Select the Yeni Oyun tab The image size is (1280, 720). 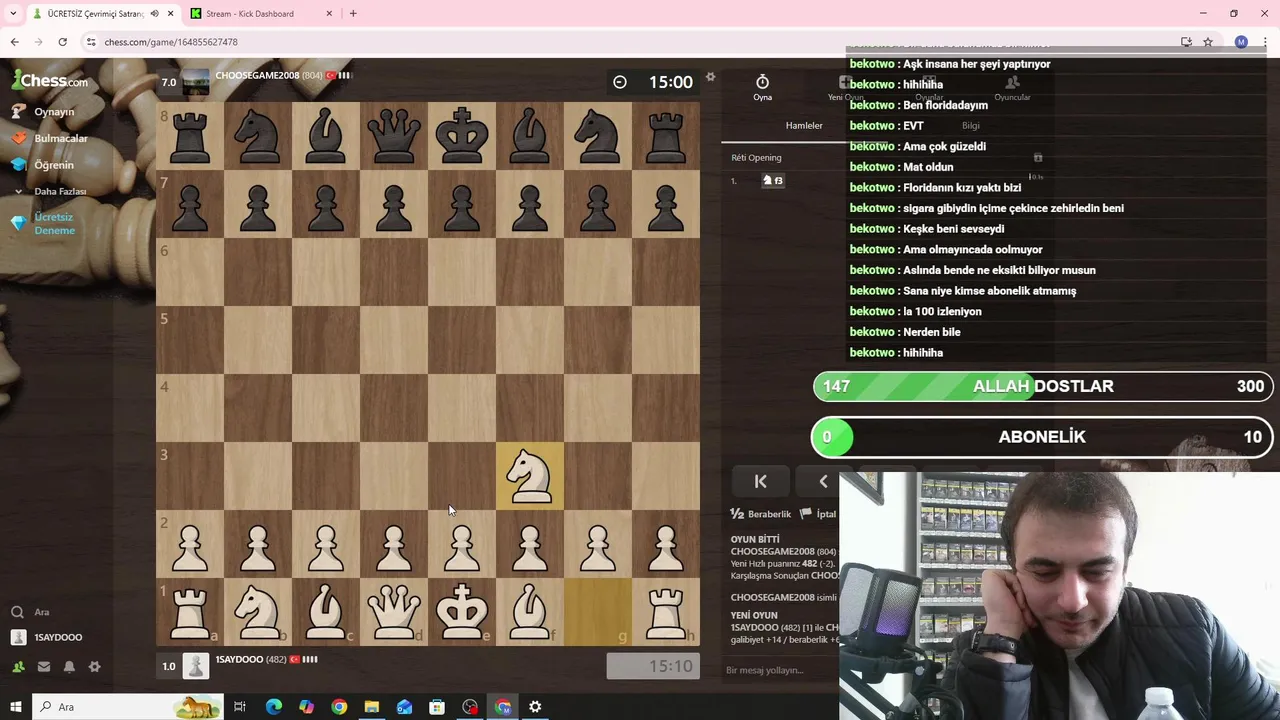click(845, 88)
